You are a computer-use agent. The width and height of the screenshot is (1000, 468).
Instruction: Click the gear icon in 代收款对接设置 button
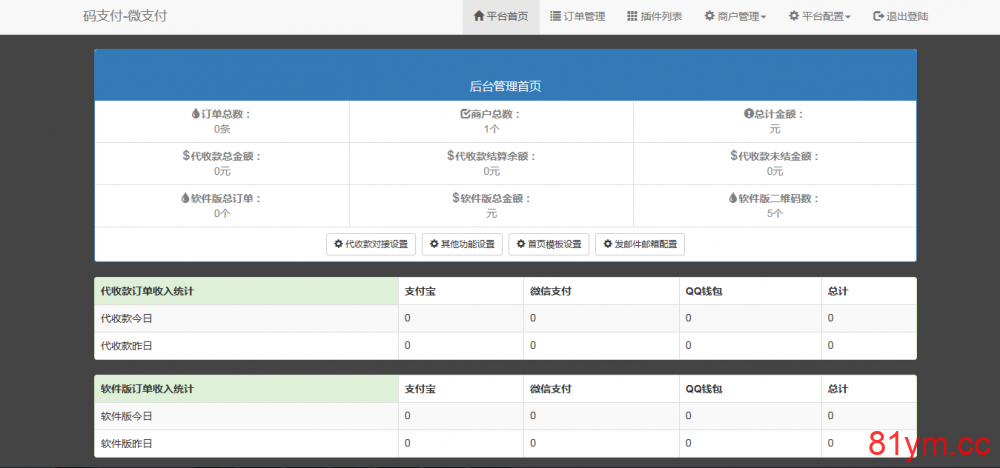(x=338, y=244)
